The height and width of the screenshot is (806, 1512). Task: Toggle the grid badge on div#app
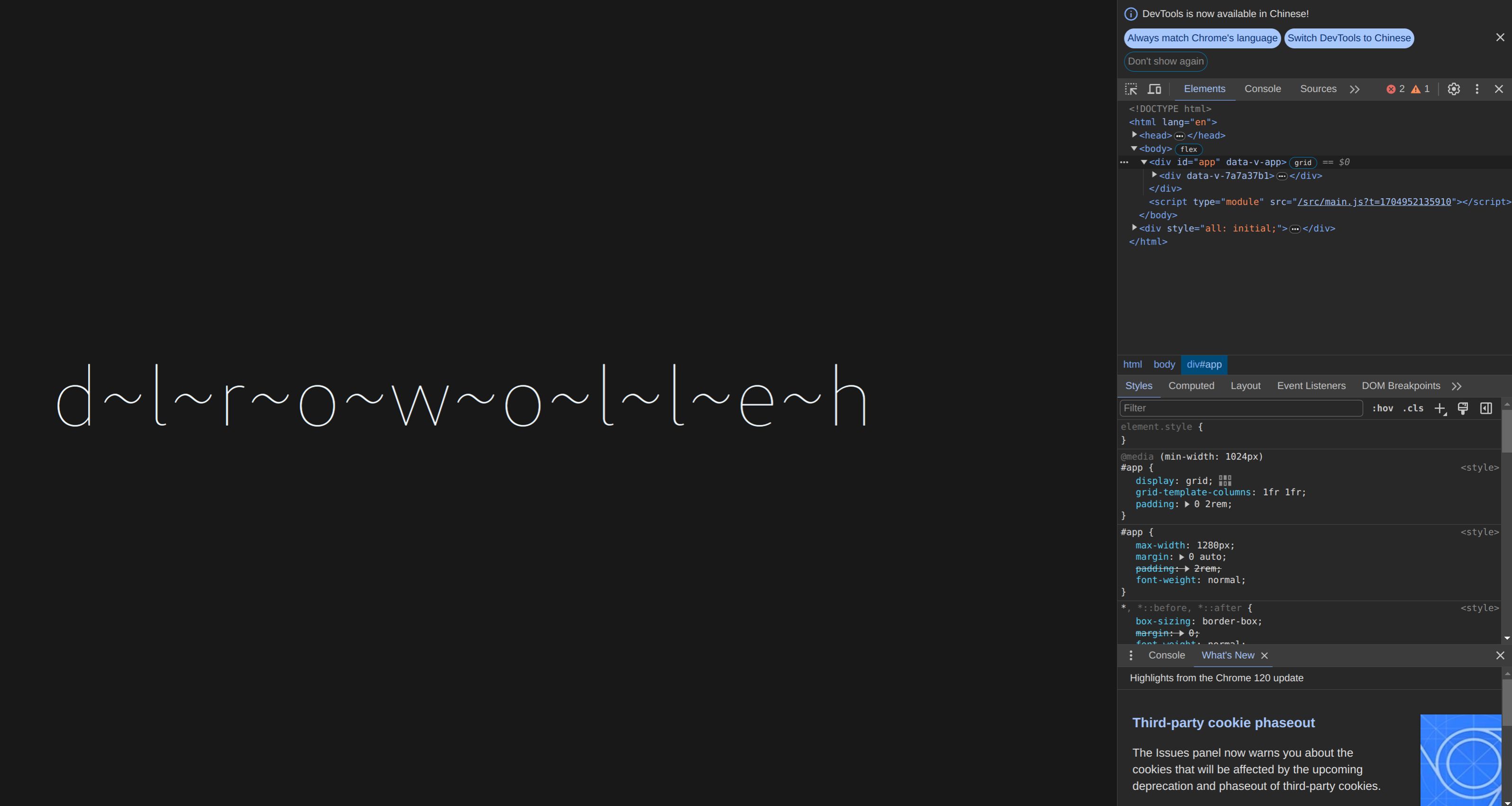pyautogui.click(x=1303, y=163)
